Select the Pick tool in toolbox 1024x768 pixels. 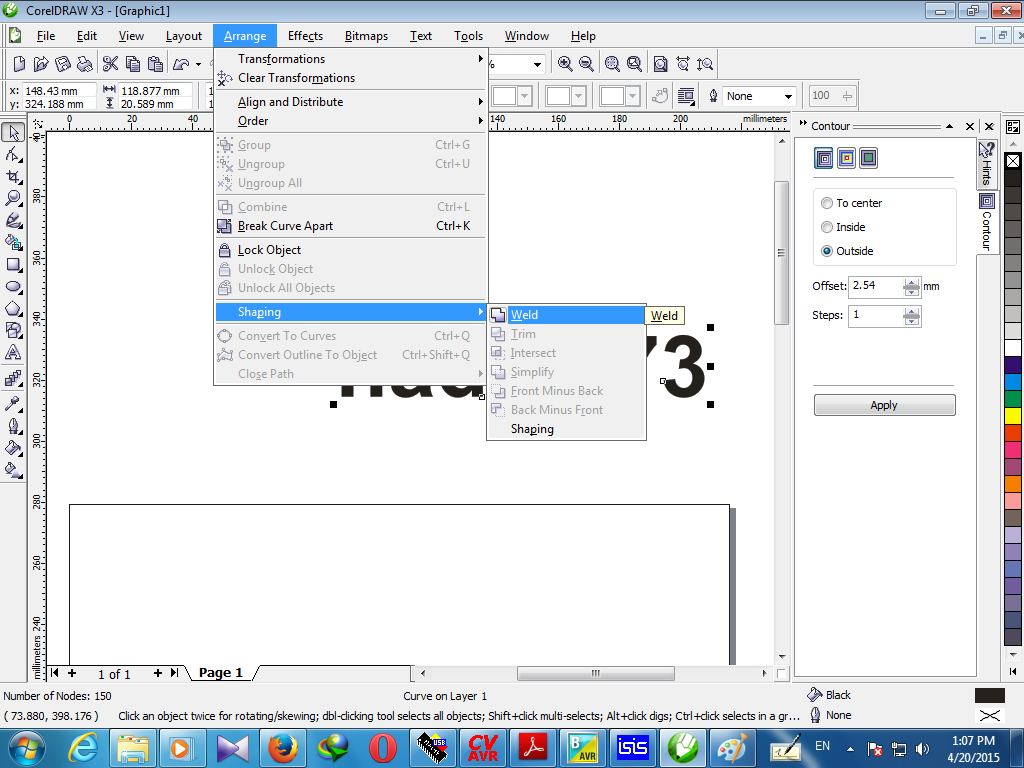(13, 133)
